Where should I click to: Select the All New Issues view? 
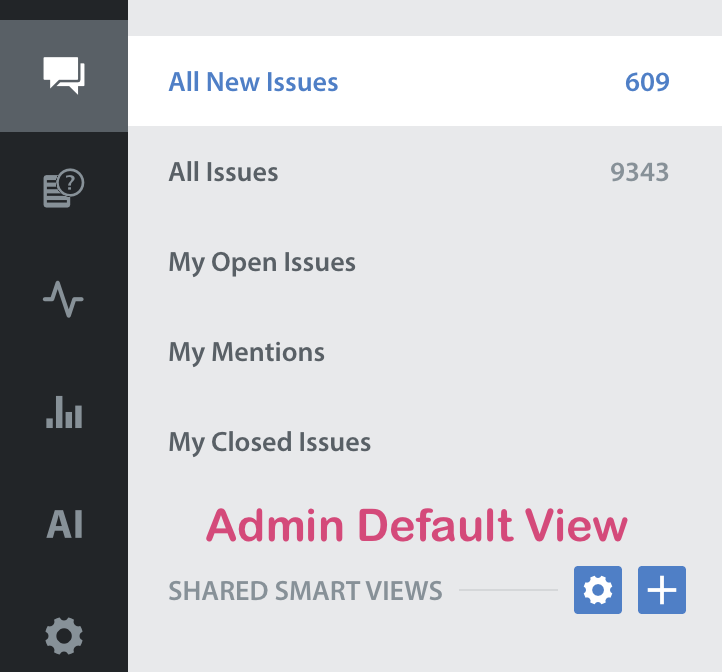pos(254,82)
